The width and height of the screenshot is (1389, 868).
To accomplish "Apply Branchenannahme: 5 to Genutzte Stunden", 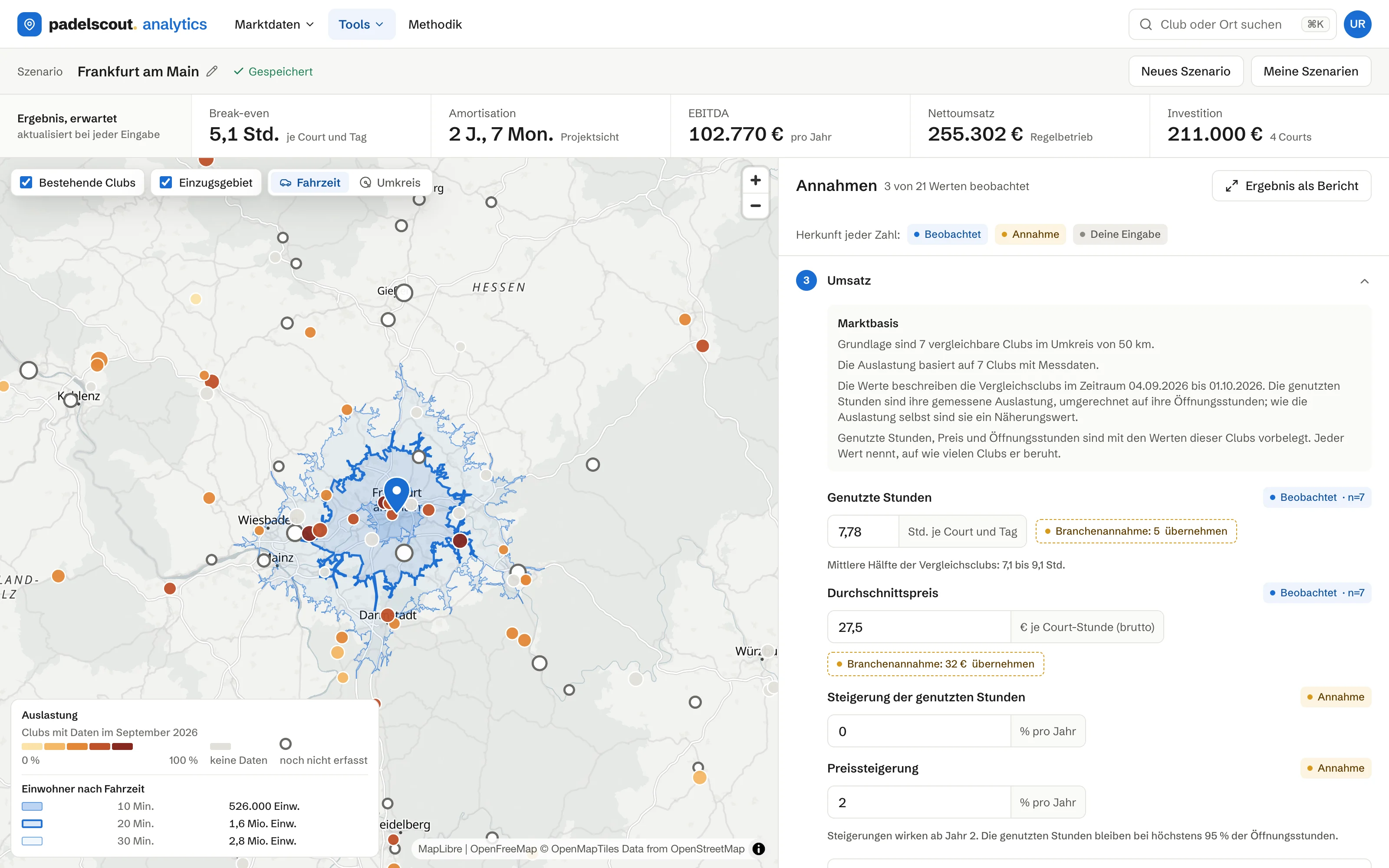I will 1136,531.
